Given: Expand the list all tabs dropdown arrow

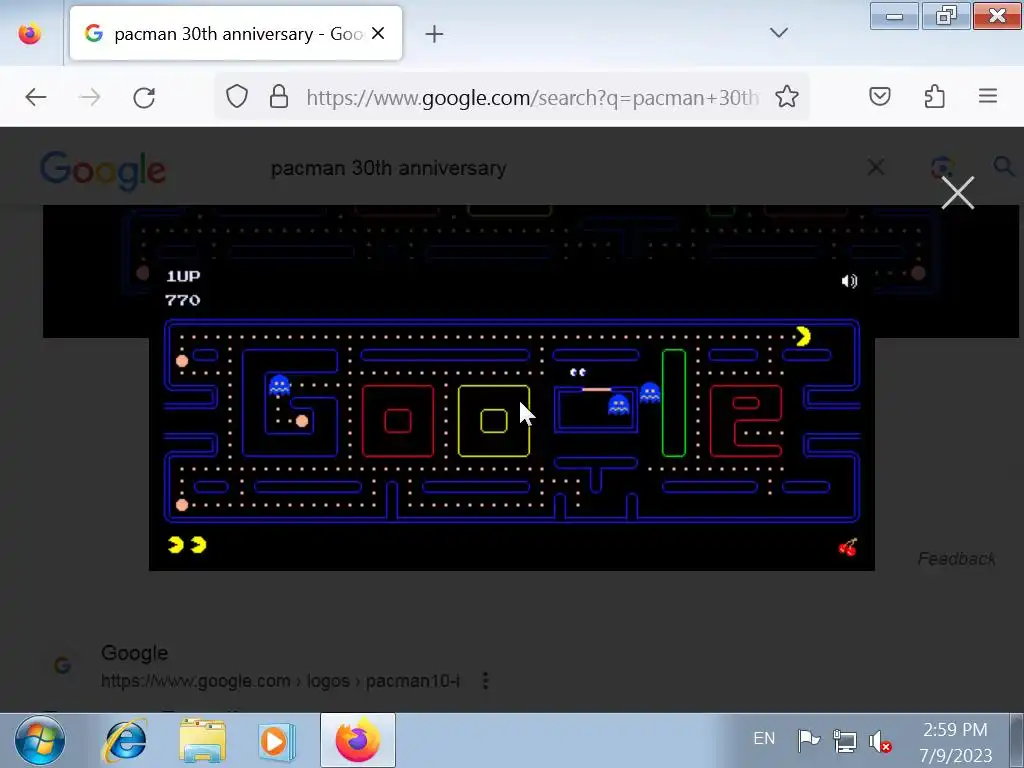Looking at the screenshot, I should tap(778, 33).
